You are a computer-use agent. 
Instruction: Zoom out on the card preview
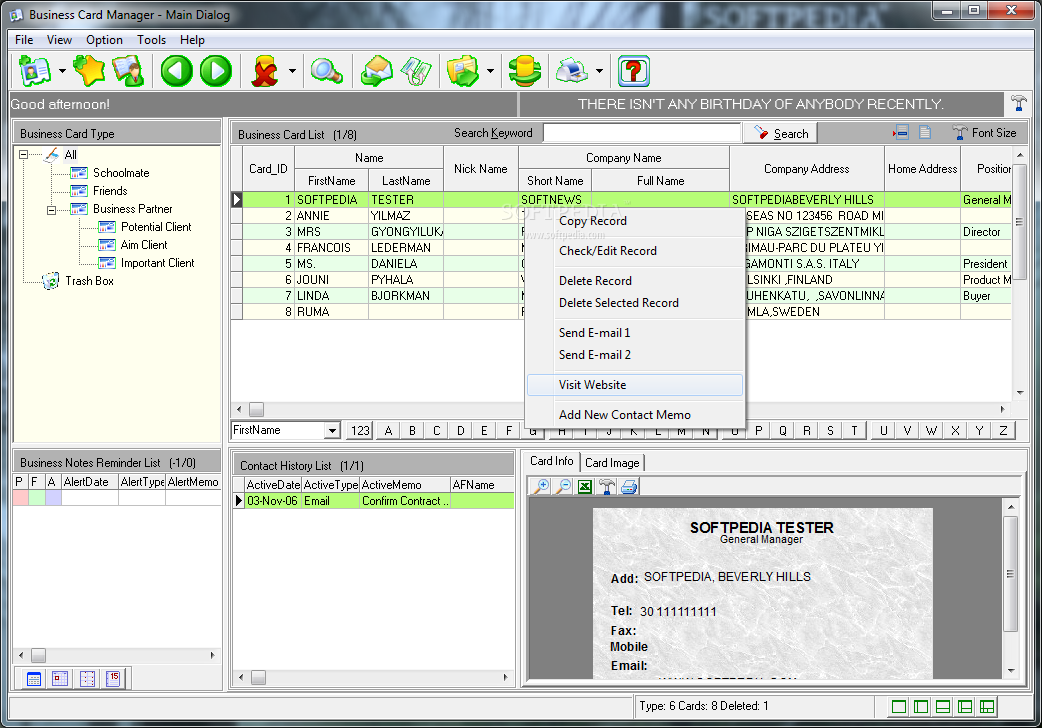click(564, 487)
